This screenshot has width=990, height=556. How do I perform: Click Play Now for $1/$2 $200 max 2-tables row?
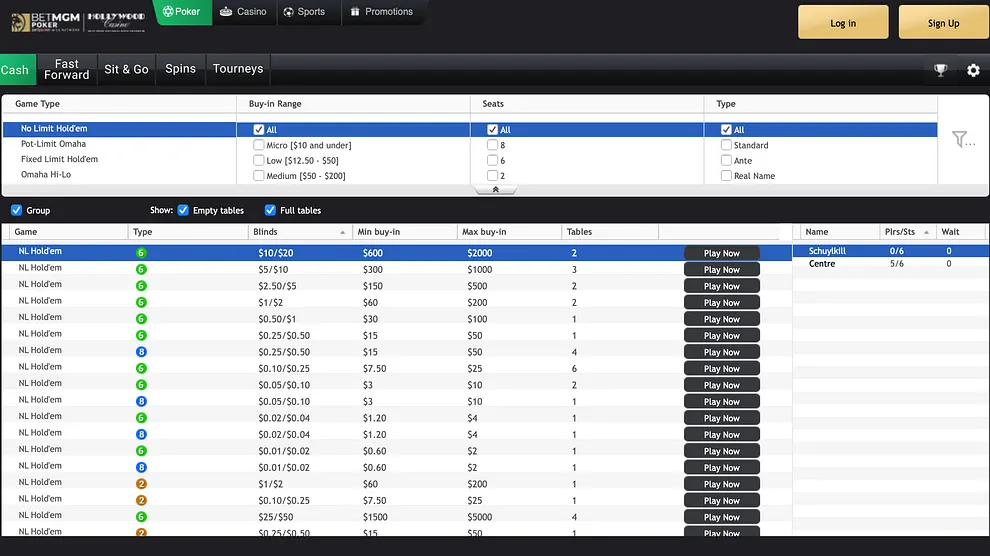pos(722,303)
